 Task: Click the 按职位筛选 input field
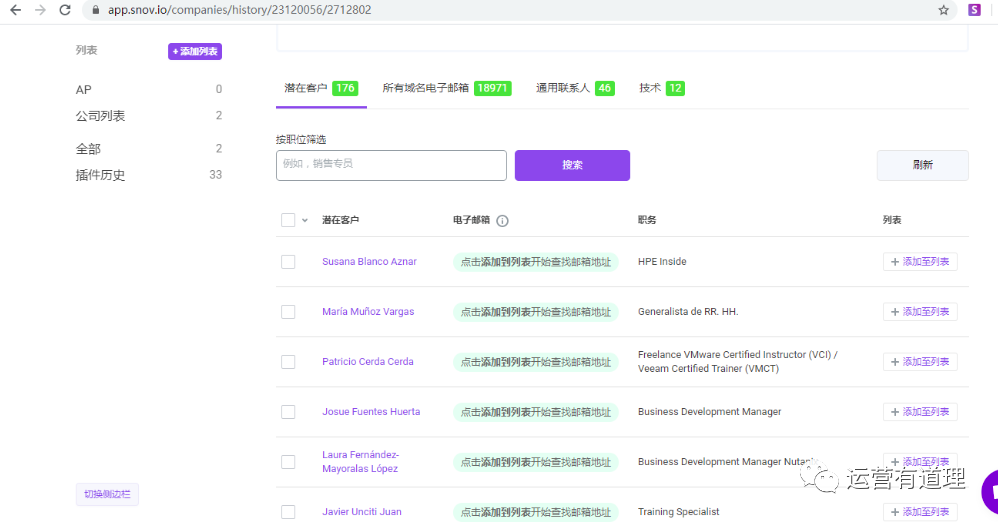(x=391, y=165)
